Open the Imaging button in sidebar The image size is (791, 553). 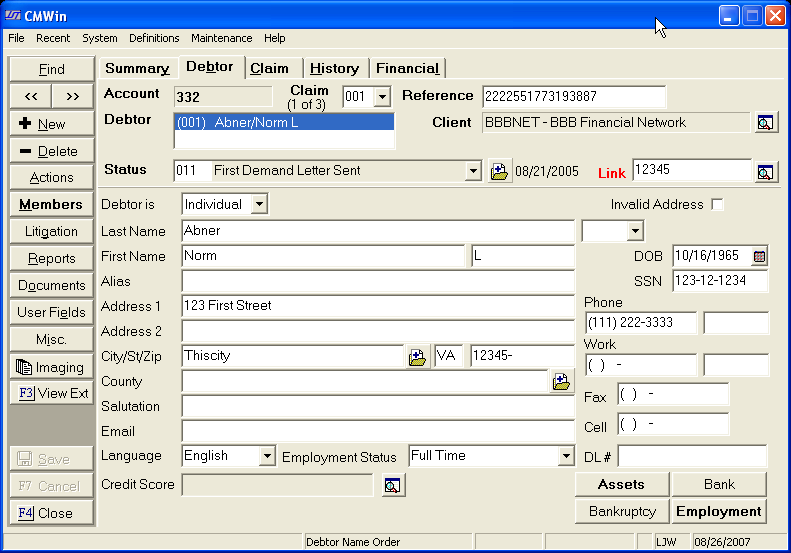coord(51,367)
